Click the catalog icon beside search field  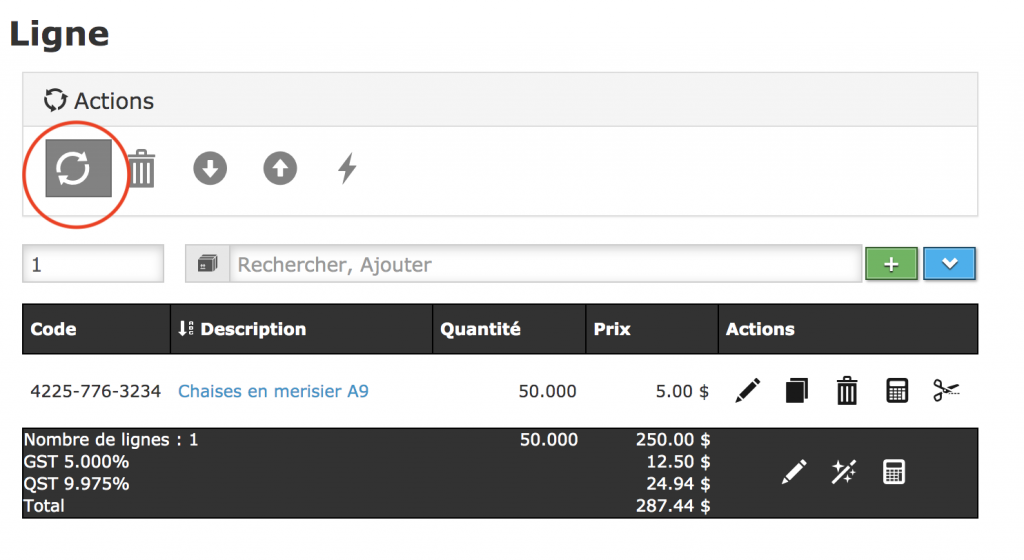[x=208, y=265]
